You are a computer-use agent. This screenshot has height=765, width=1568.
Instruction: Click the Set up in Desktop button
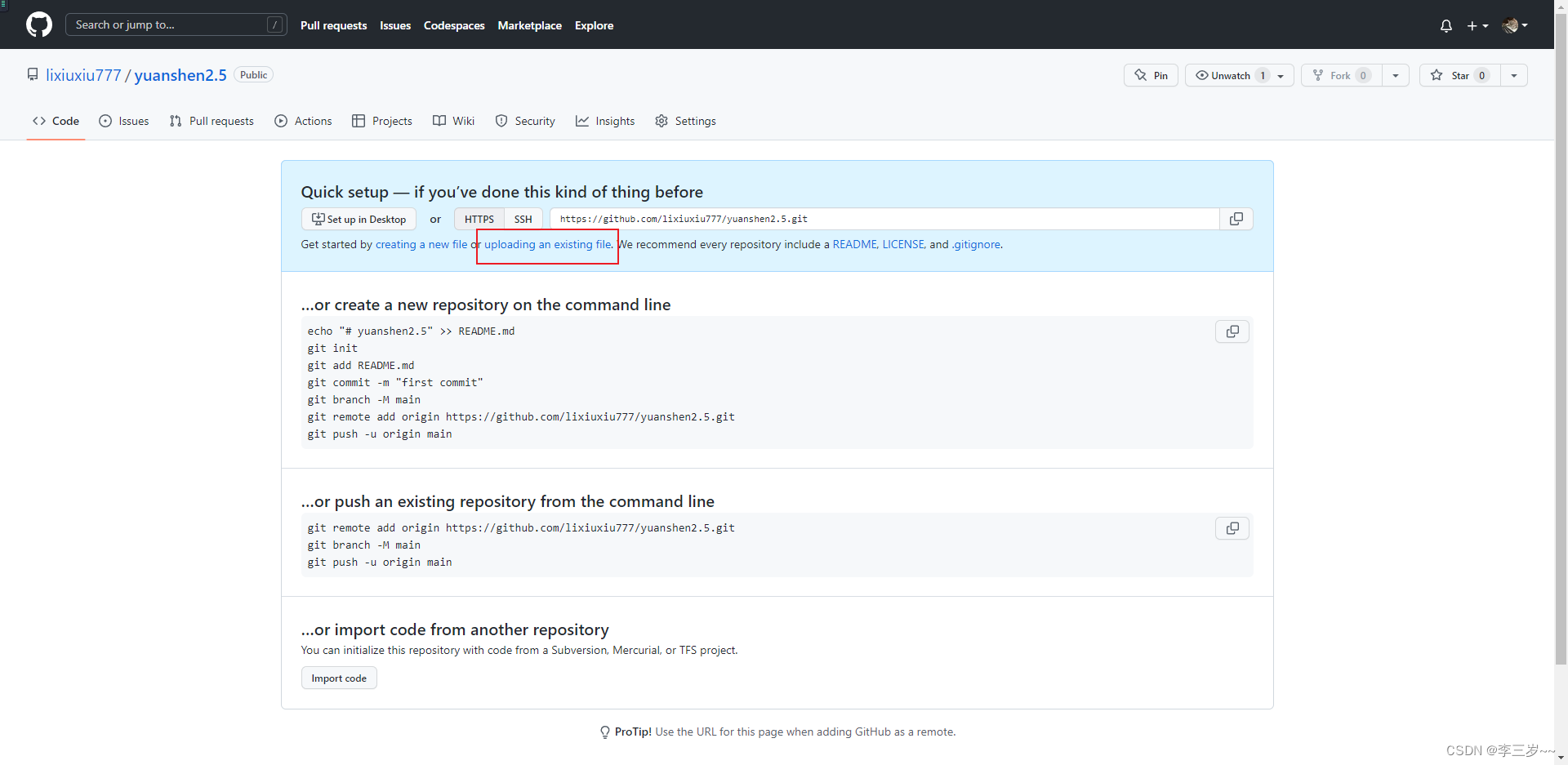(359, 219)
